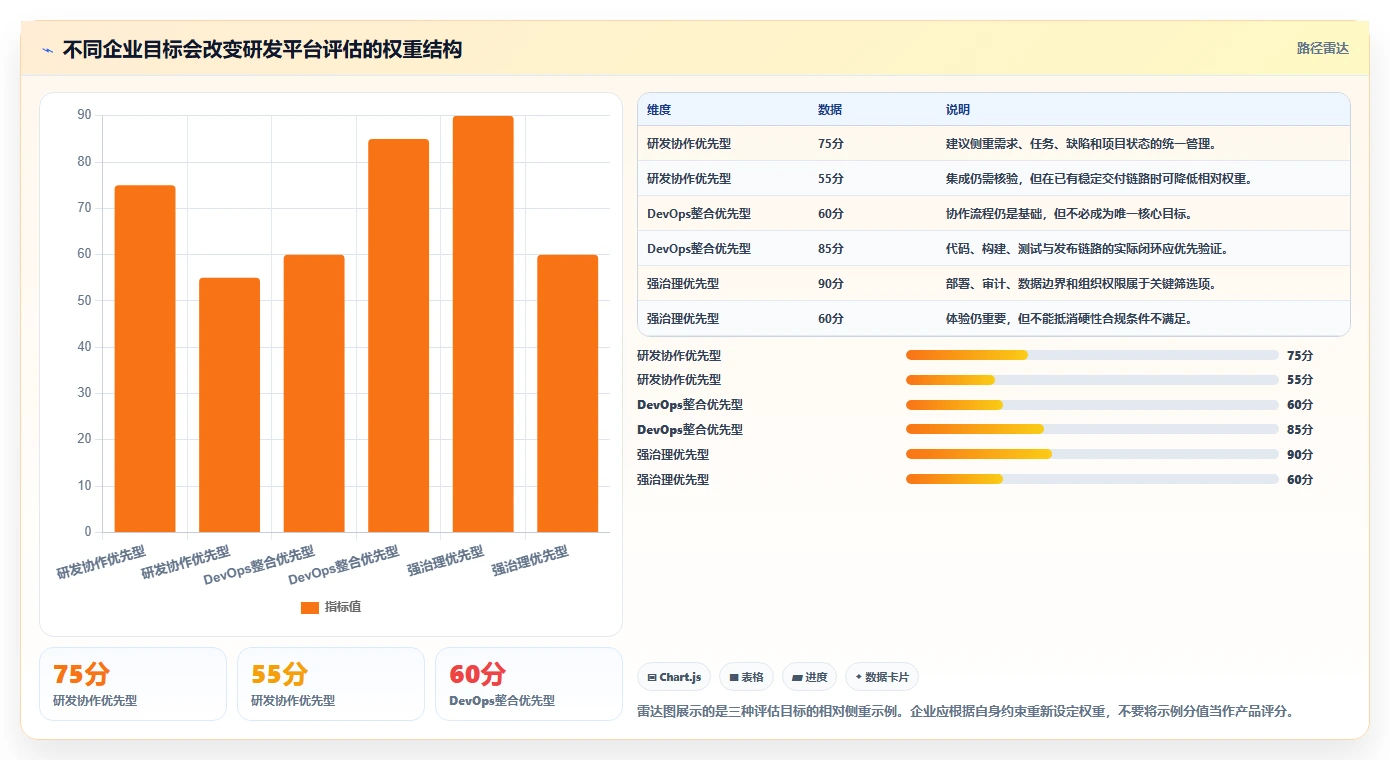
Task: Click the progress bar showing 55分
Action: (x=1092, y=380)
